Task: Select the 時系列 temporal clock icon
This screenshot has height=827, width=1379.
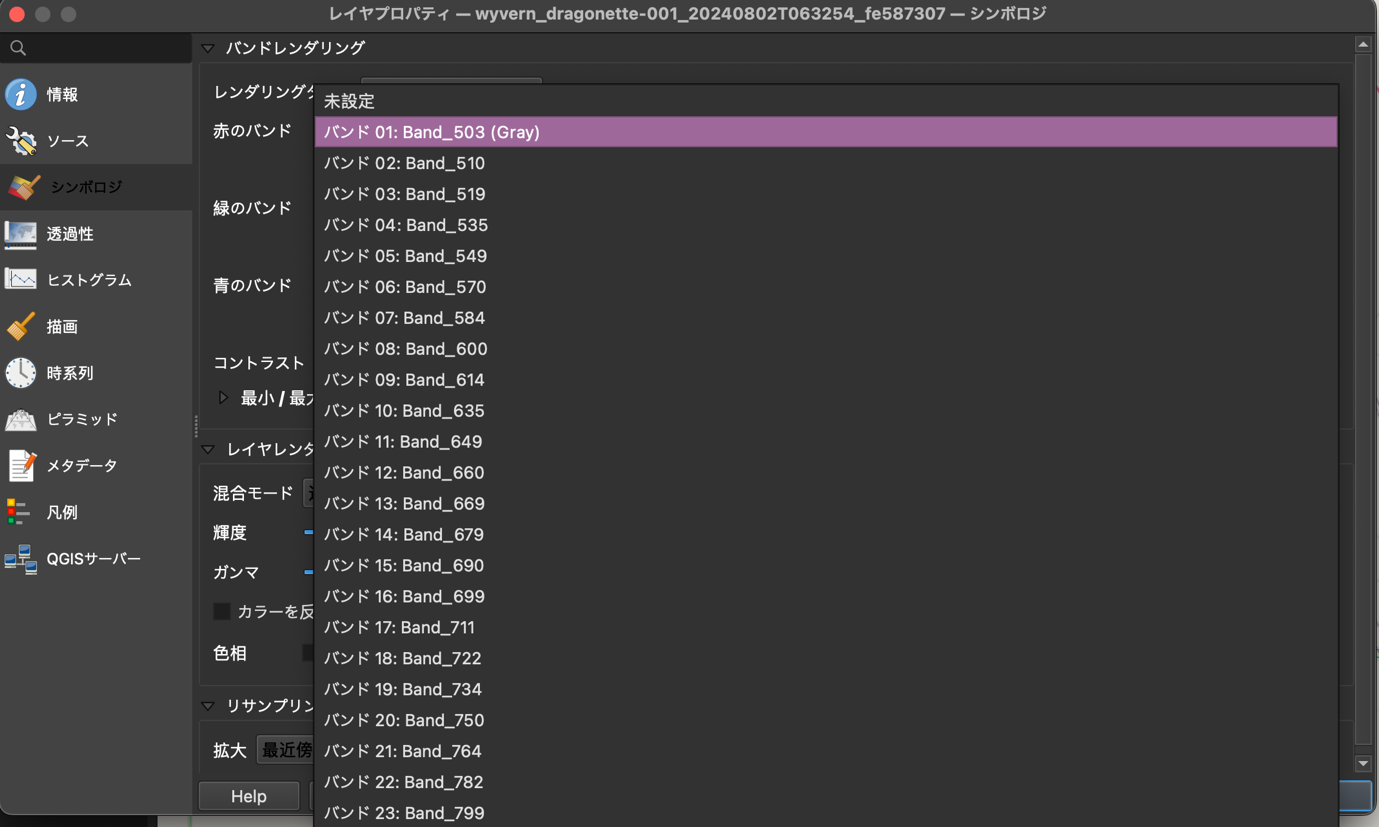Action: 21,373
